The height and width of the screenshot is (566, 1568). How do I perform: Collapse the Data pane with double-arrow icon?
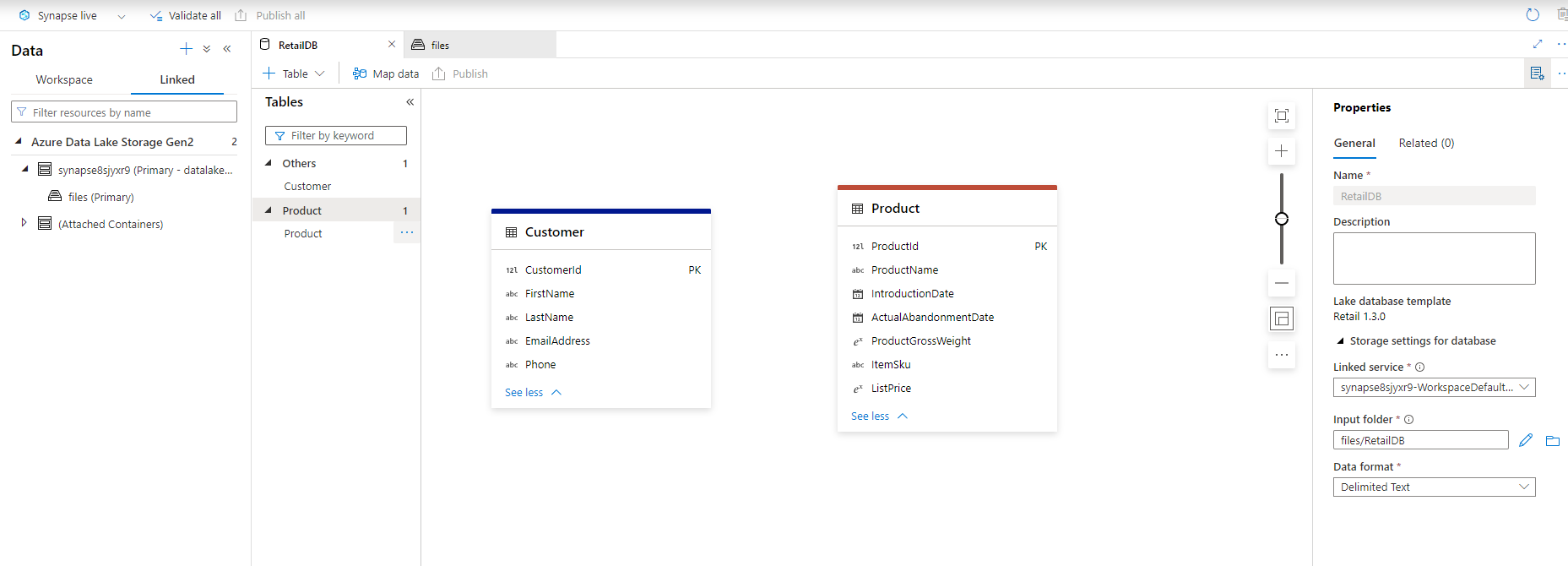[227, 49]
